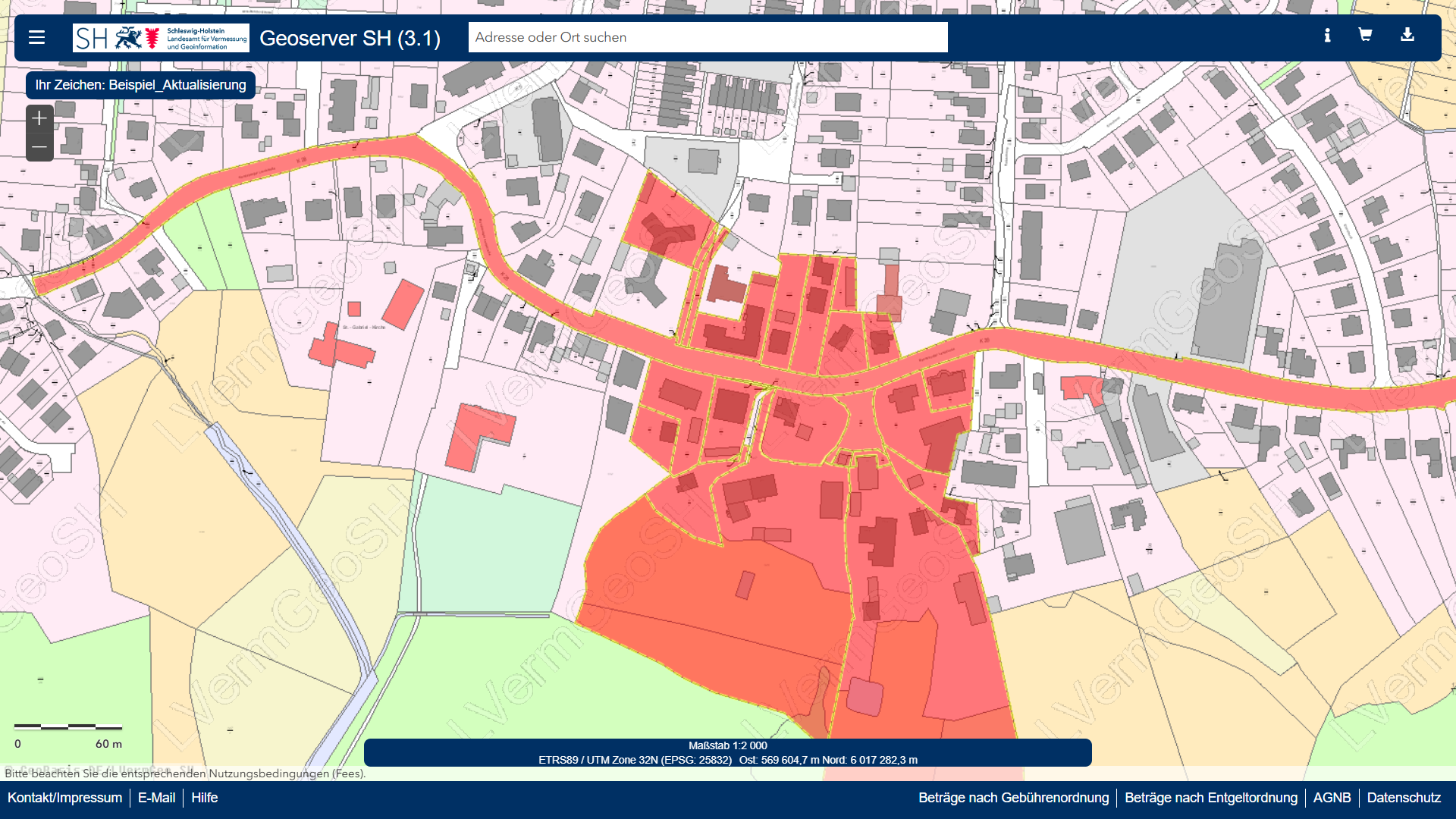This screenshot has width=1456, height=819.
Task: Click the 60 m scale bar
Action: [x=68, y=727]
